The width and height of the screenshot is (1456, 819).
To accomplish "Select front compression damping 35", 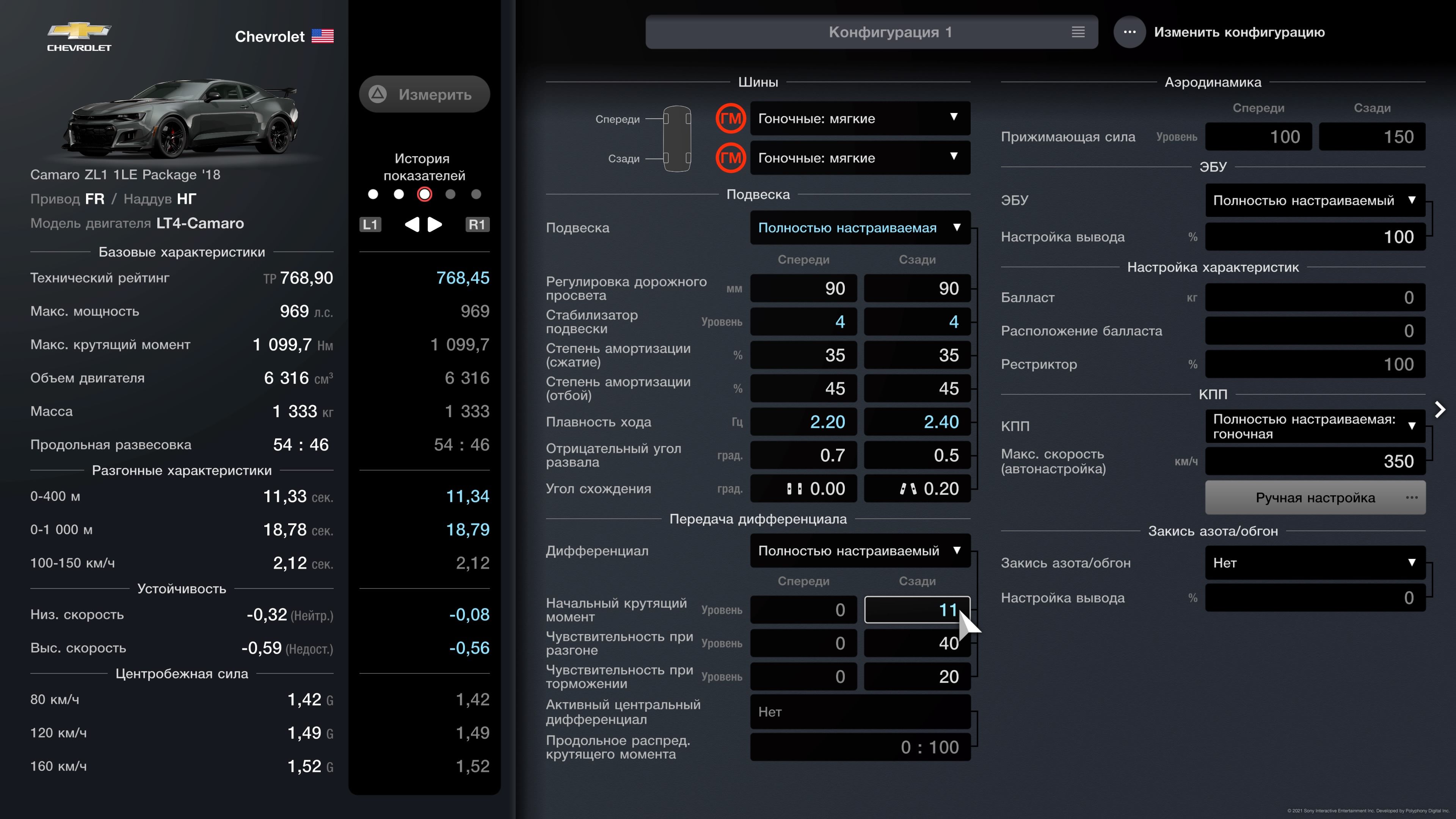I will [803, 355].
